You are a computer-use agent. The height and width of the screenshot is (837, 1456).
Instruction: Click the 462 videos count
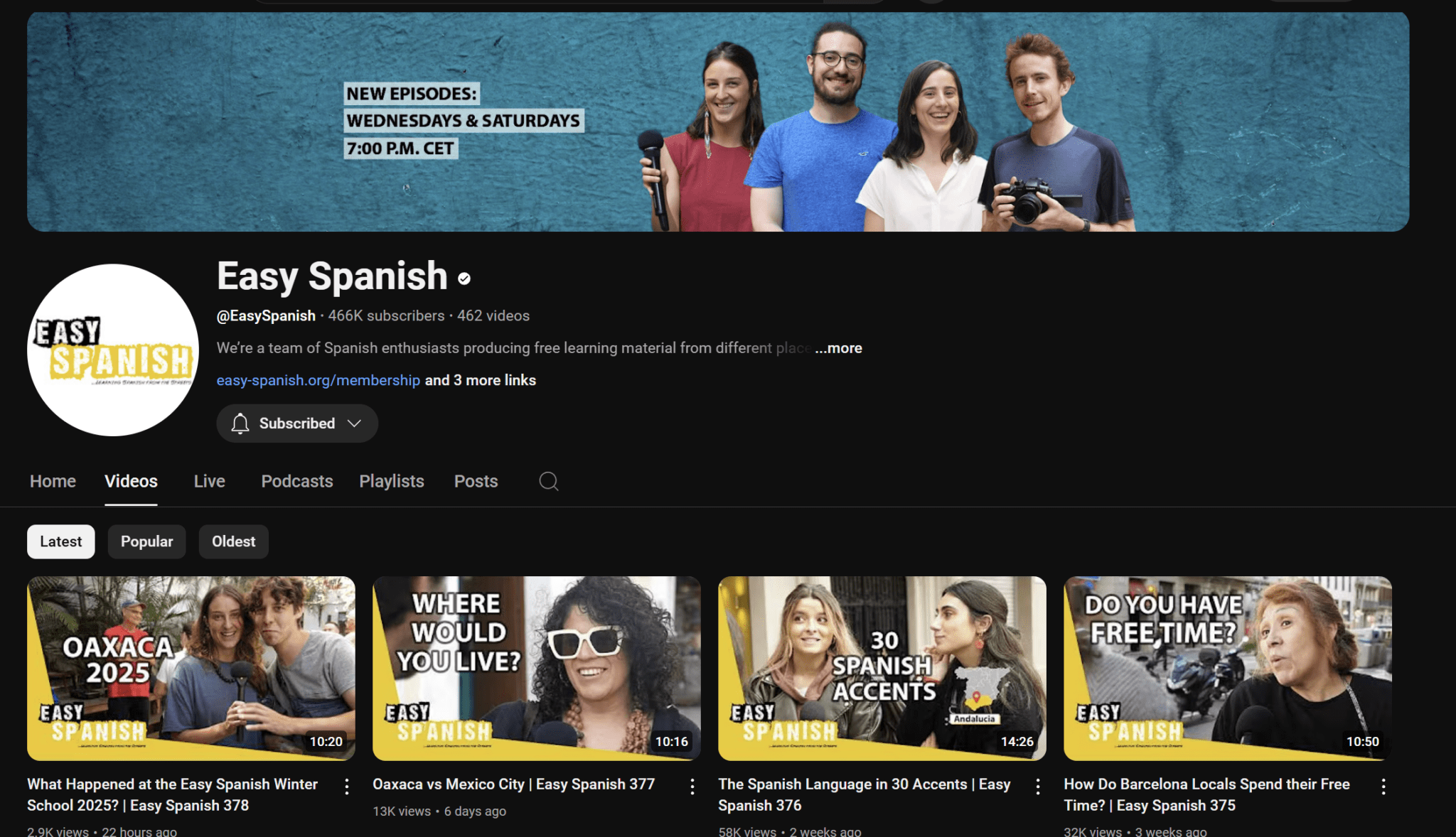coord(493,315)
